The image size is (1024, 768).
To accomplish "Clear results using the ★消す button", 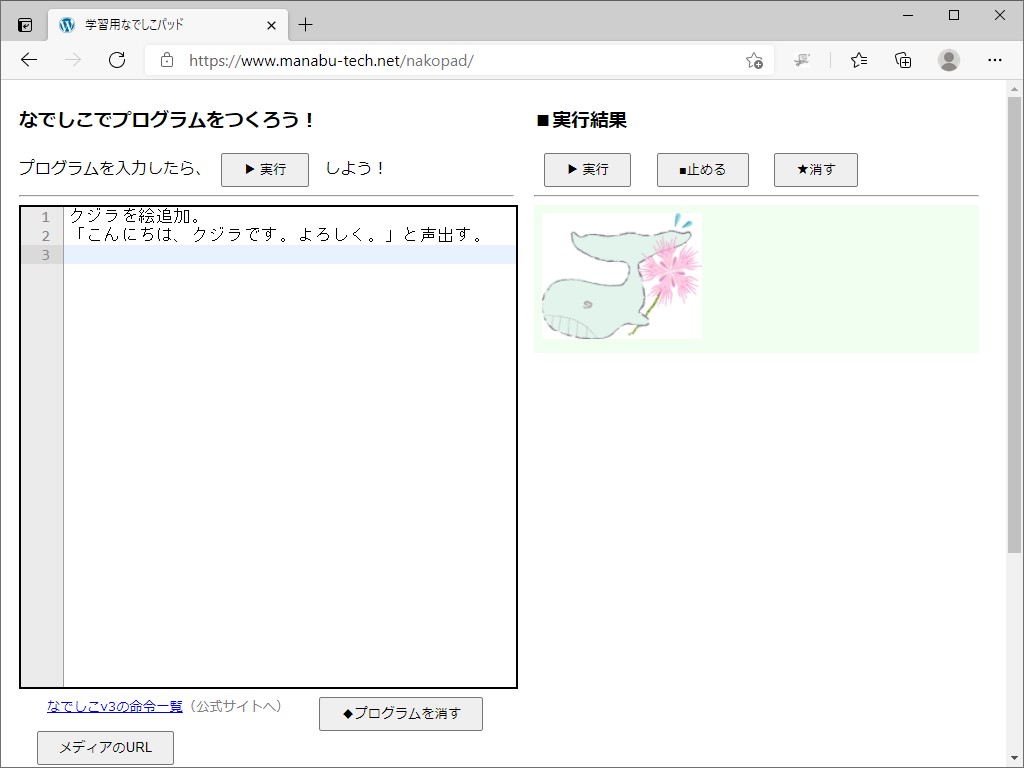I will (x=815, y=169).
